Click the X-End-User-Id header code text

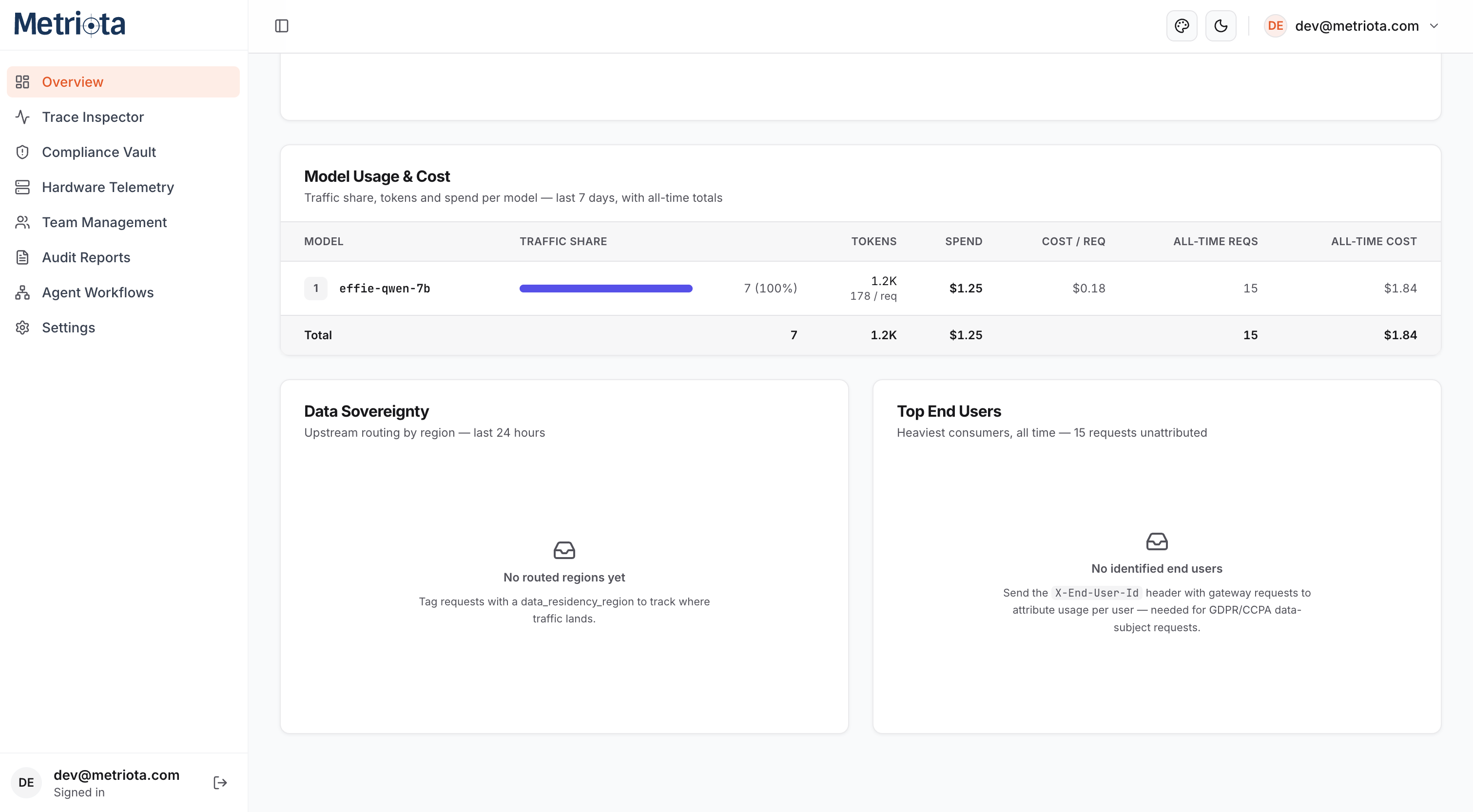[x=1096, y=593]
